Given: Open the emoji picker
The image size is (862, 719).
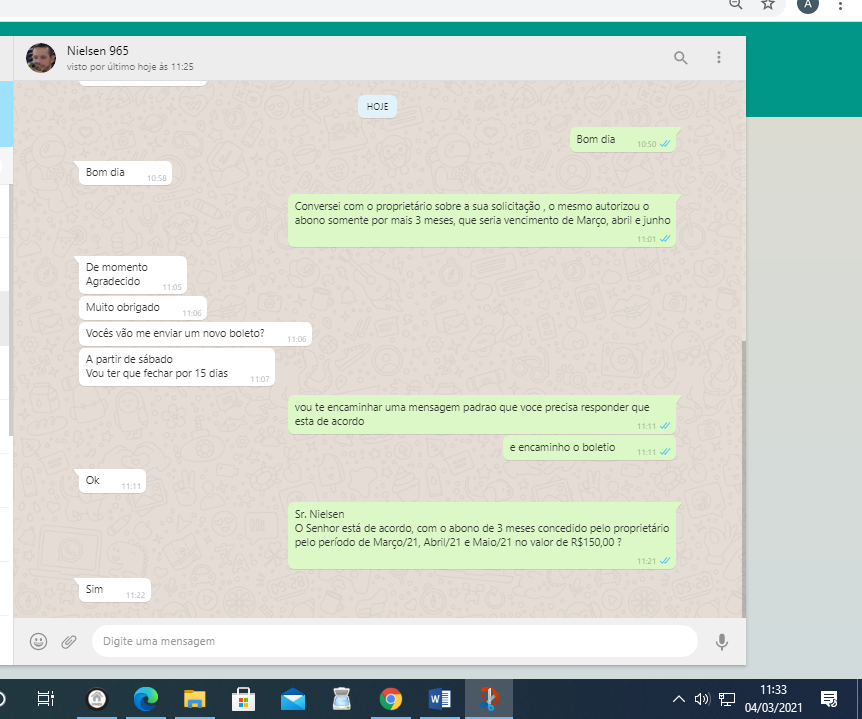Looking at the screenshot, I should [38, 641].
